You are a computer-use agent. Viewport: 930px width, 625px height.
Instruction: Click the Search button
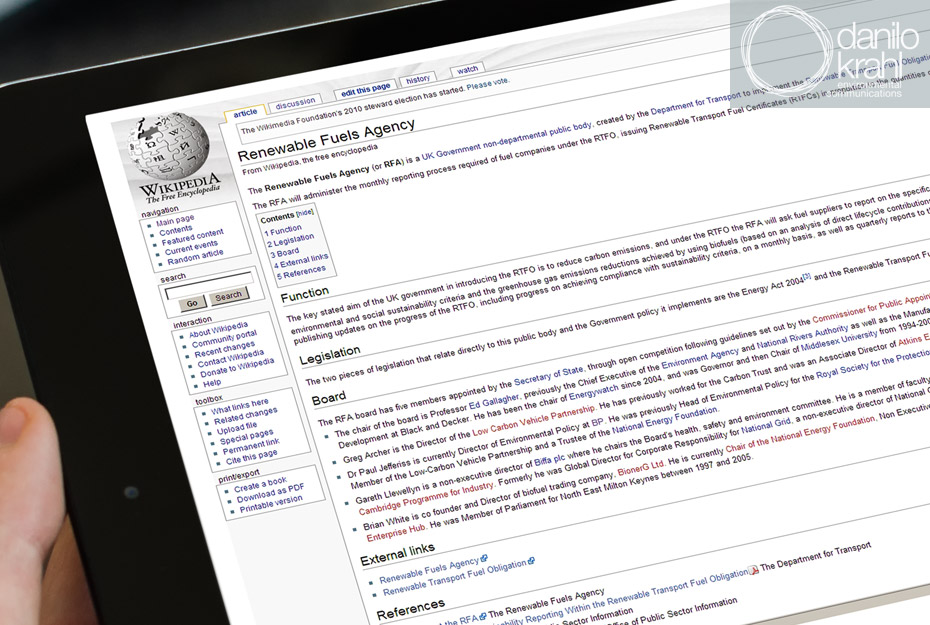point(228,295)
